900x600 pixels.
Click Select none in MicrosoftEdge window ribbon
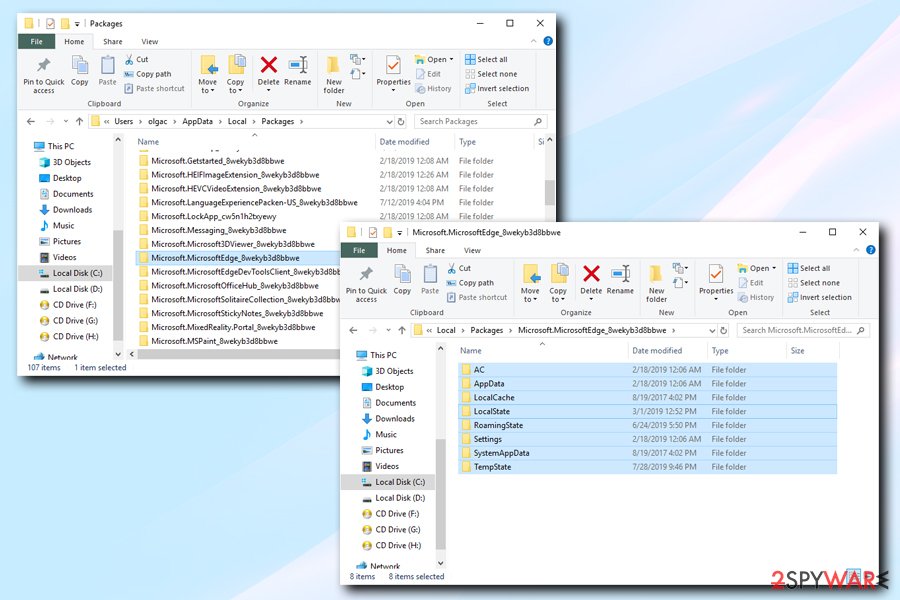pos(813,283)
